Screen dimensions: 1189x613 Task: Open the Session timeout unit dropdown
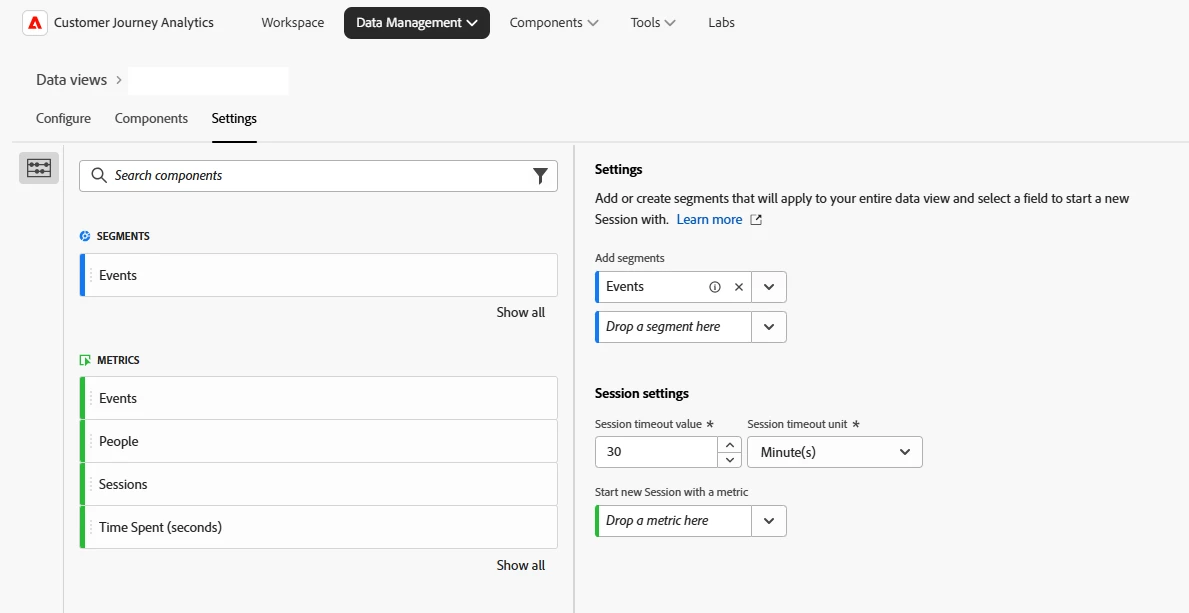point(834,452)
